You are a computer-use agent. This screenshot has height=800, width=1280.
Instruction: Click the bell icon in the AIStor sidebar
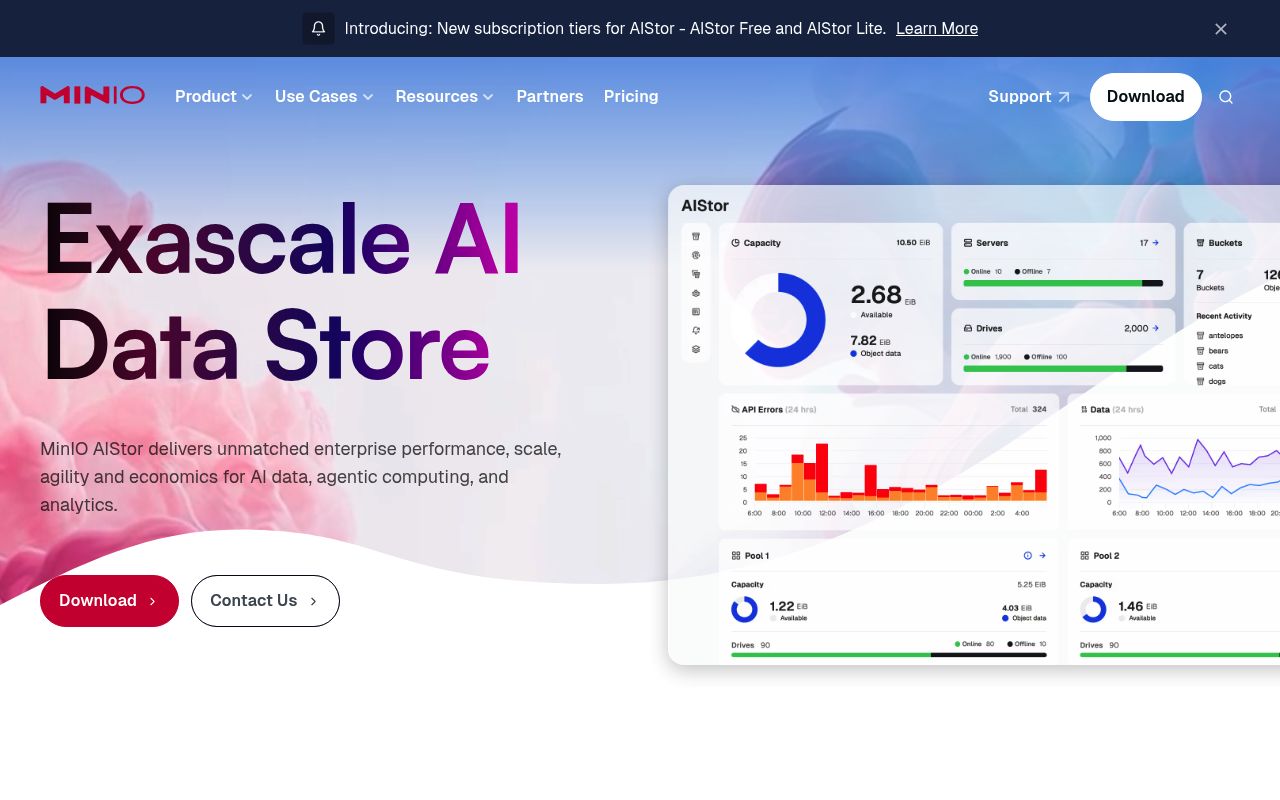tap(696, 330)
